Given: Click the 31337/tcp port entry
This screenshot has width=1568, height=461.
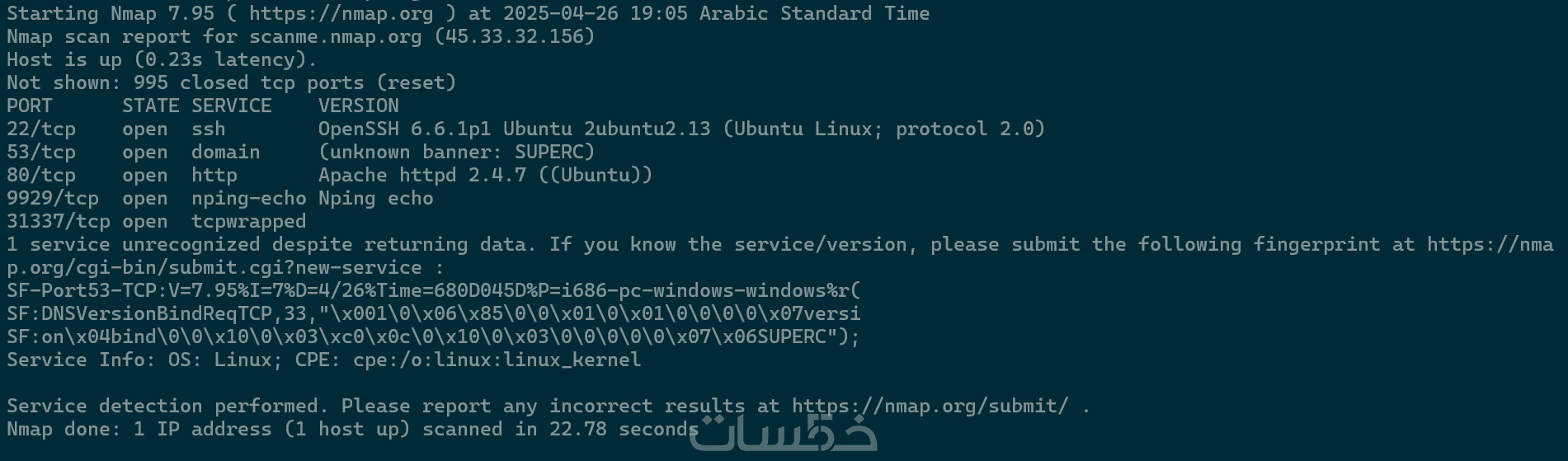Looking at the screenshot, I should [59, 222].
